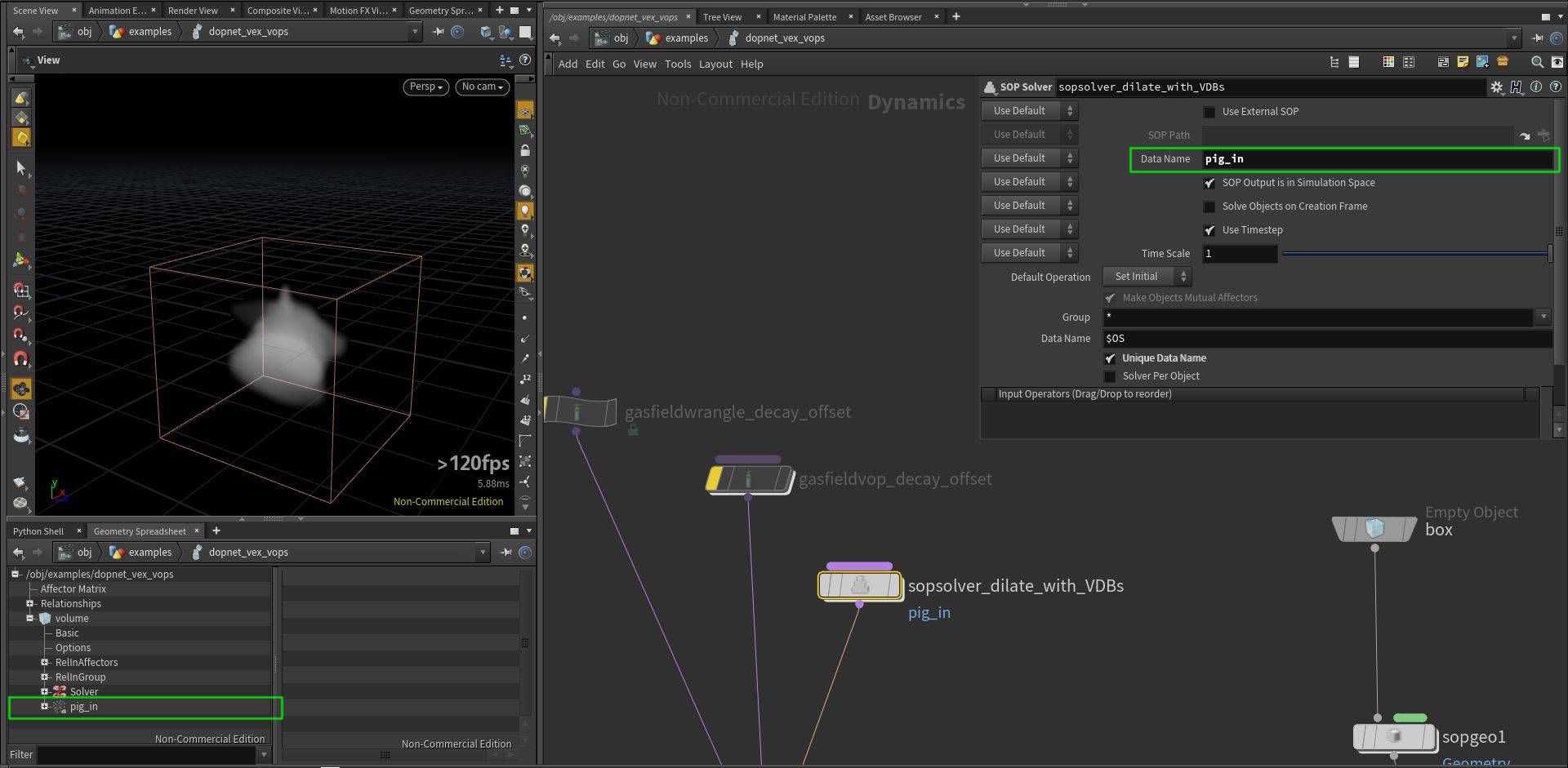The width and height of the screenshot is (1568, 768).
Task: Switch to the Material Palette tab
Action: pos(804,17)
